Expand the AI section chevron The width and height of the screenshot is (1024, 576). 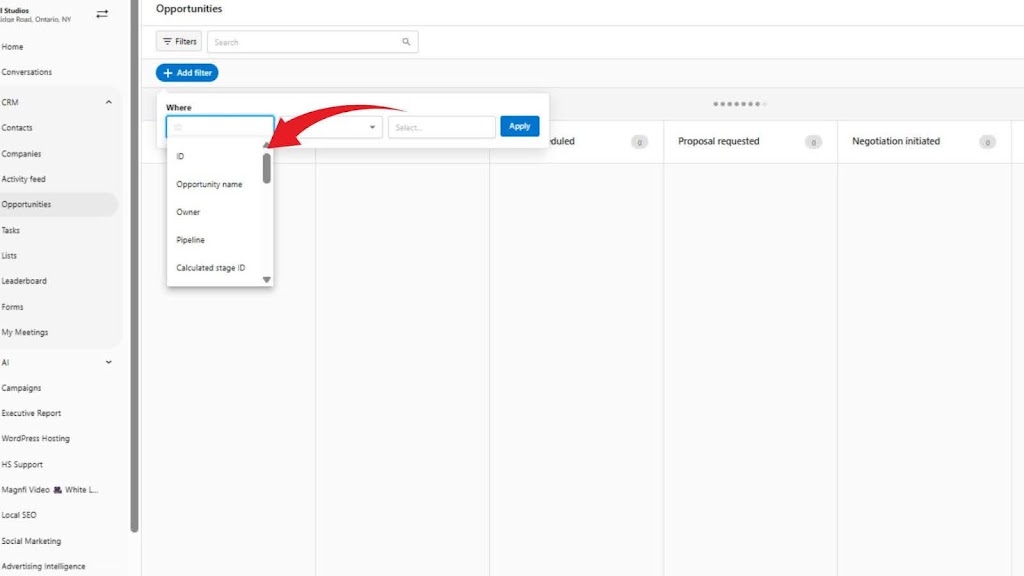pos(108,362)
